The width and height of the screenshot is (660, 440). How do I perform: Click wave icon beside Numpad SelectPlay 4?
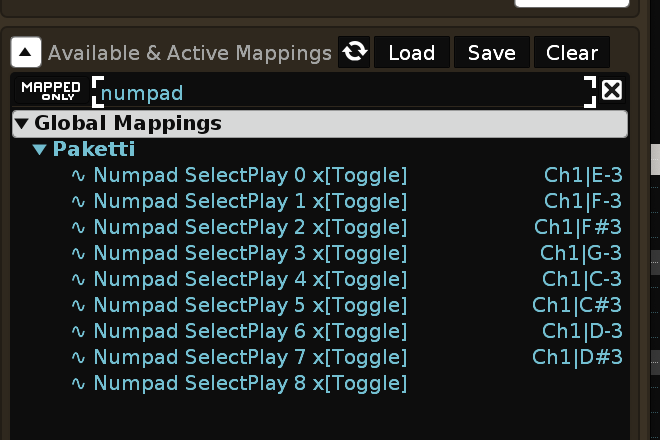point(78,279)
